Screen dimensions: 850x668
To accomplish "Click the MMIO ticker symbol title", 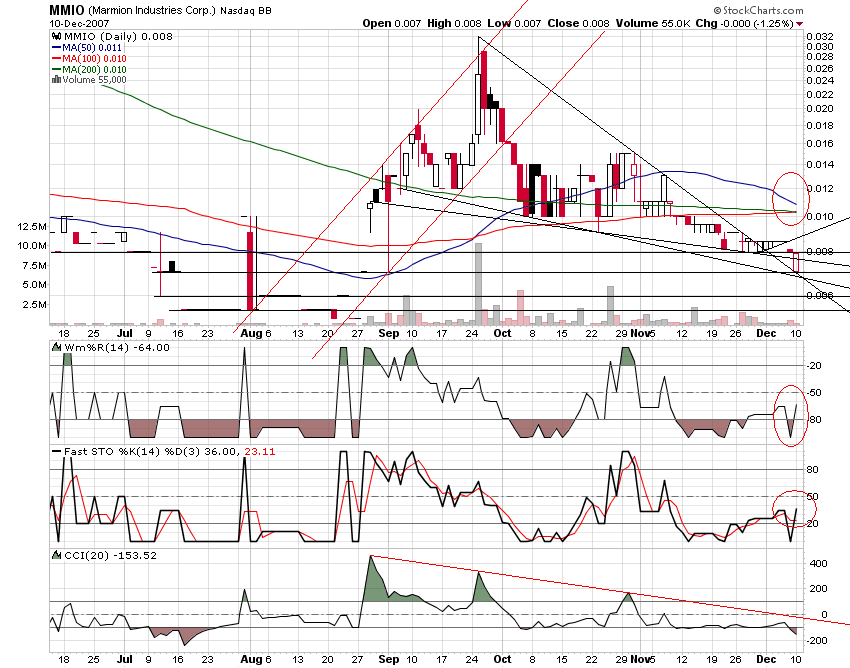I will [67, 10].
